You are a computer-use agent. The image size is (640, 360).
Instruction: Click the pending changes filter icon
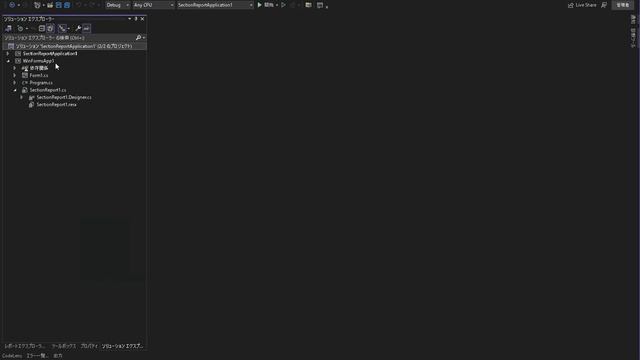click(x=20, y=28)
